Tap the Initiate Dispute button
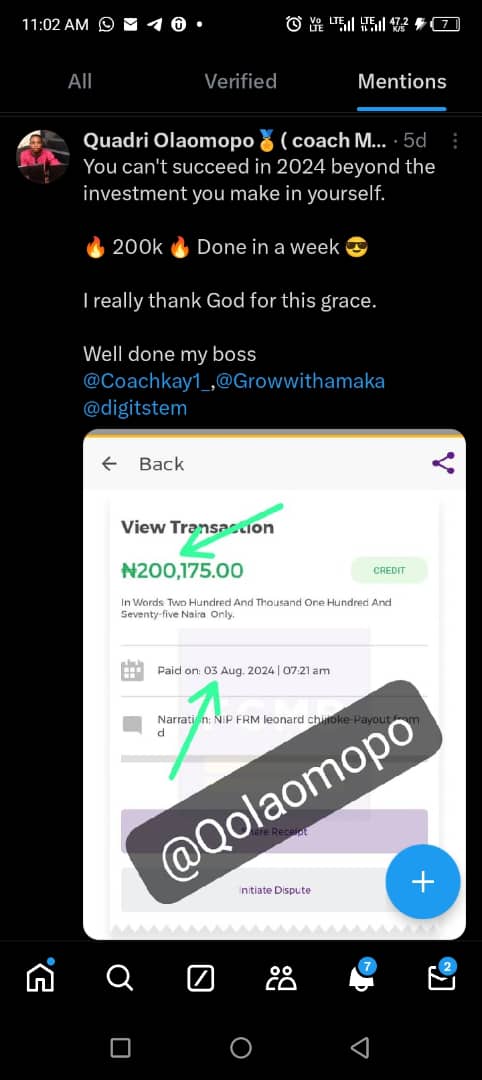This screenshot has height=1080, width=482. (274, 890)
